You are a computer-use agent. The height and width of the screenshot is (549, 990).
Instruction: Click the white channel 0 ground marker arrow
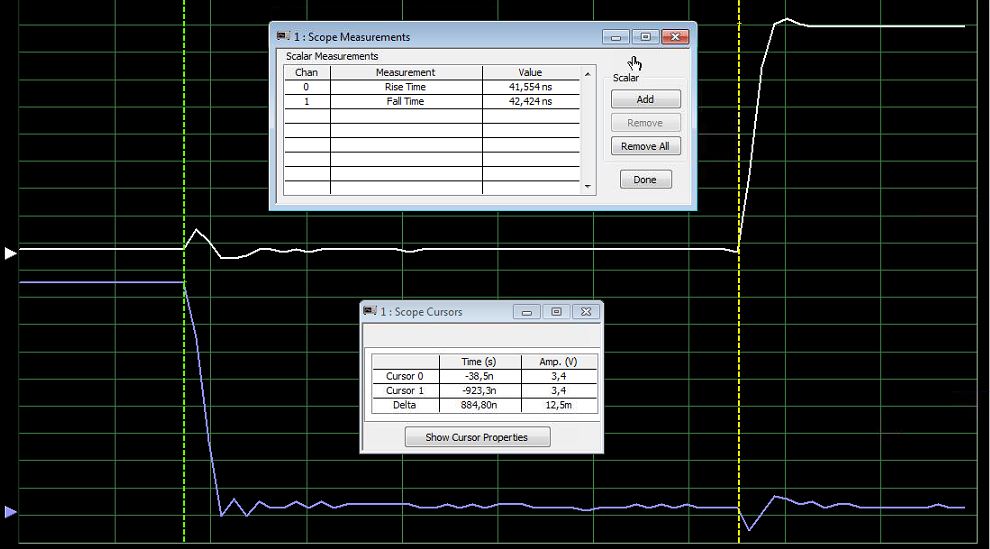(11, 253)
